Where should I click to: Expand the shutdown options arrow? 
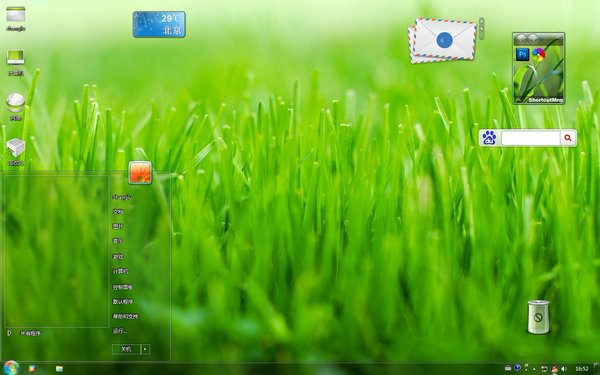tap(145, 349)
